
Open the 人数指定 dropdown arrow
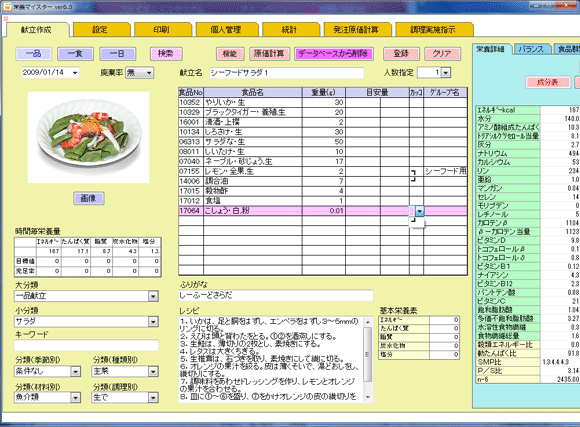(x=446, y=73)
